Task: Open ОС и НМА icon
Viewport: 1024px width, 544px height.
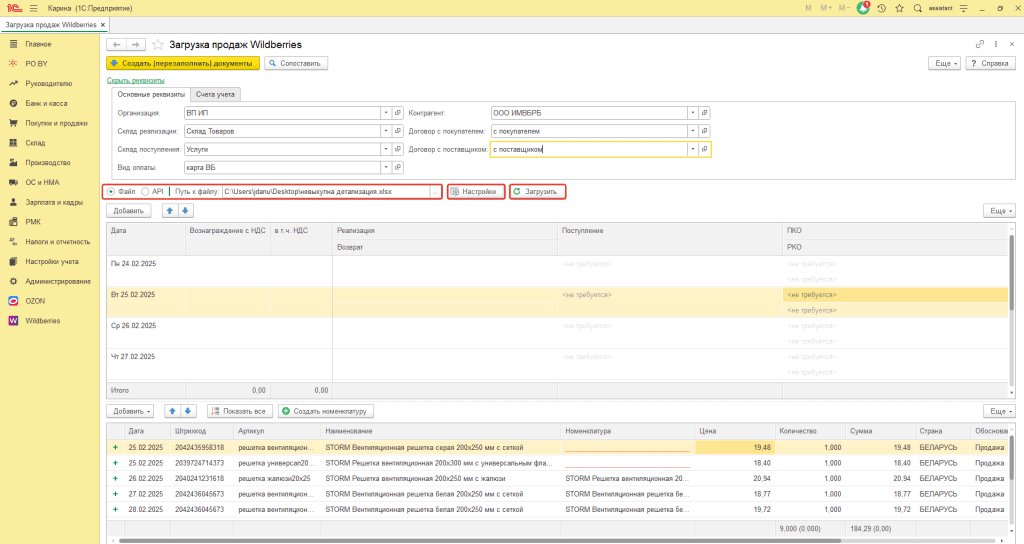Action: 13,182
